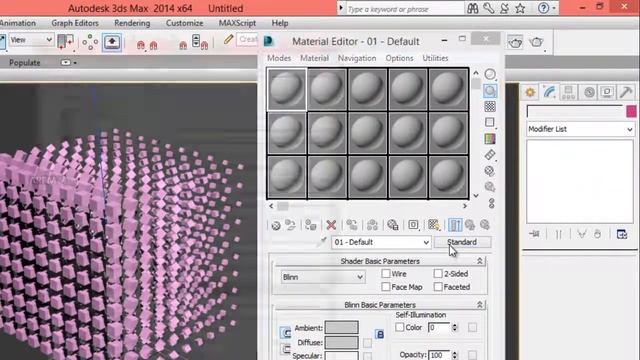Image resolution: width=640 pixels, height=360 pixels.
Task: Open the Modes menu in Material Editor
Action: pos(279,58)
